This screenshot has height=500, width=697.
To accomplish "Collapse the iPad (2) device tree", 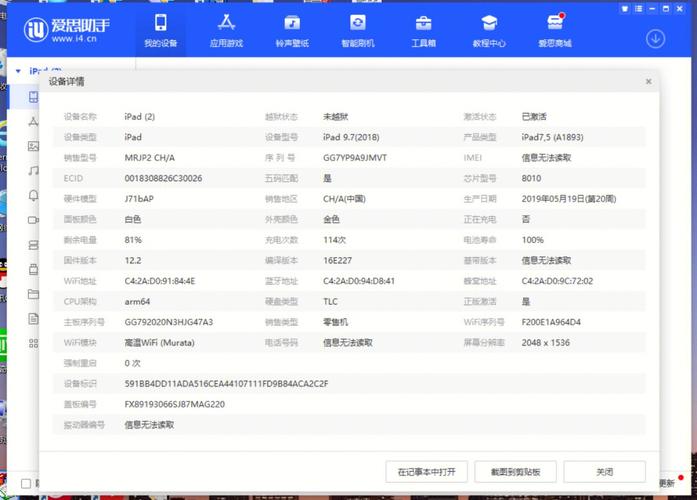I will click(18, 71).
